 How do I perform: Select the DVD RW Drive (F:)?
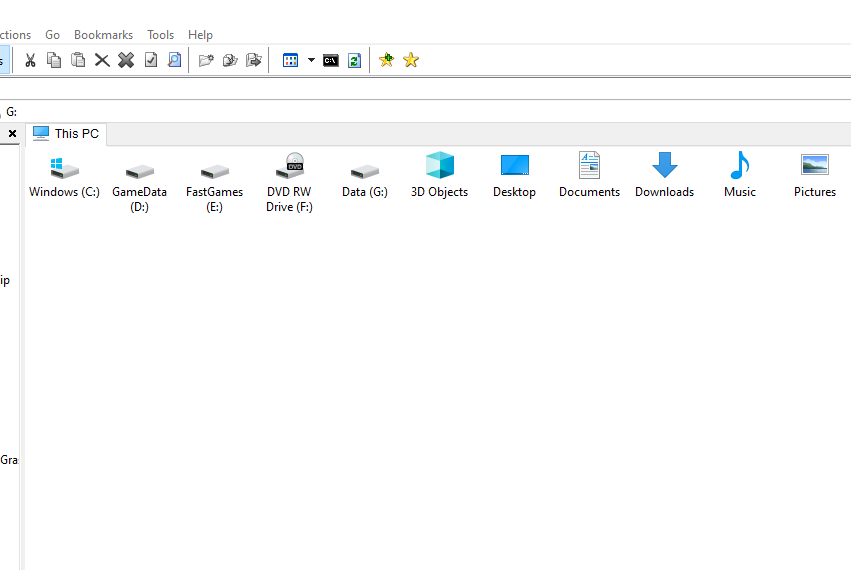point(289,183)
